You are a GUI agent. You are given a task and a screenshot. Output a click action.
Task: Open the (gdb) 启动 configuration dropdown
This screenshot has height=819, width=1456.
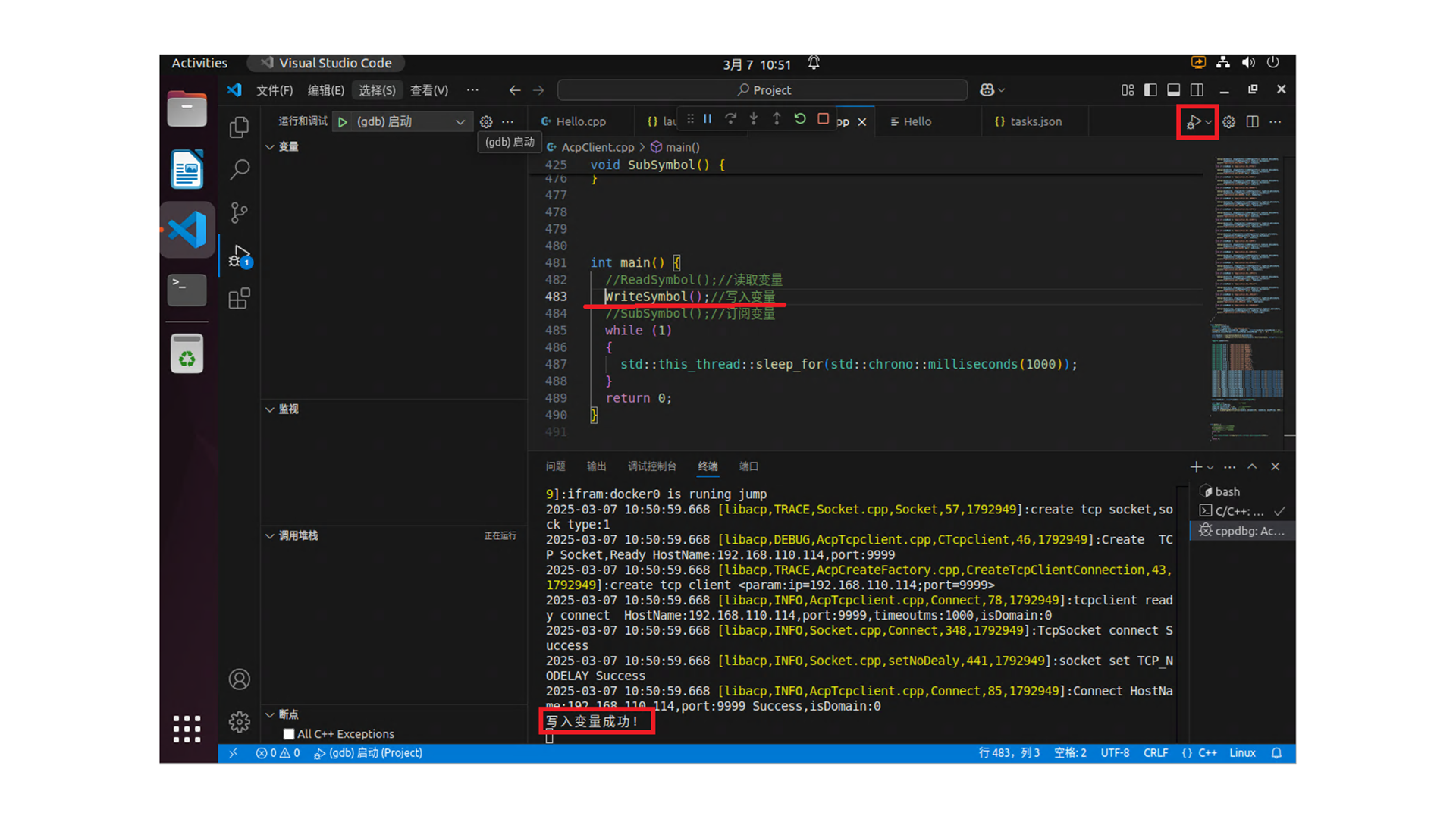point(460,121)
